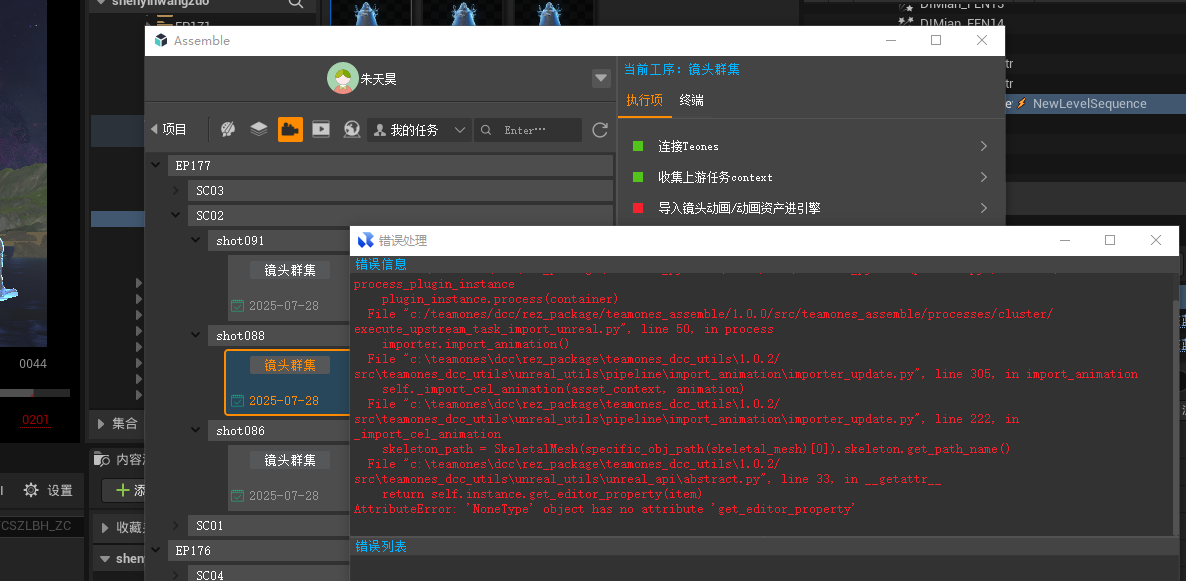Screen dimensions: 1186x581
Task: Click the calendar icon under shot086
Action: coord(237,496)
